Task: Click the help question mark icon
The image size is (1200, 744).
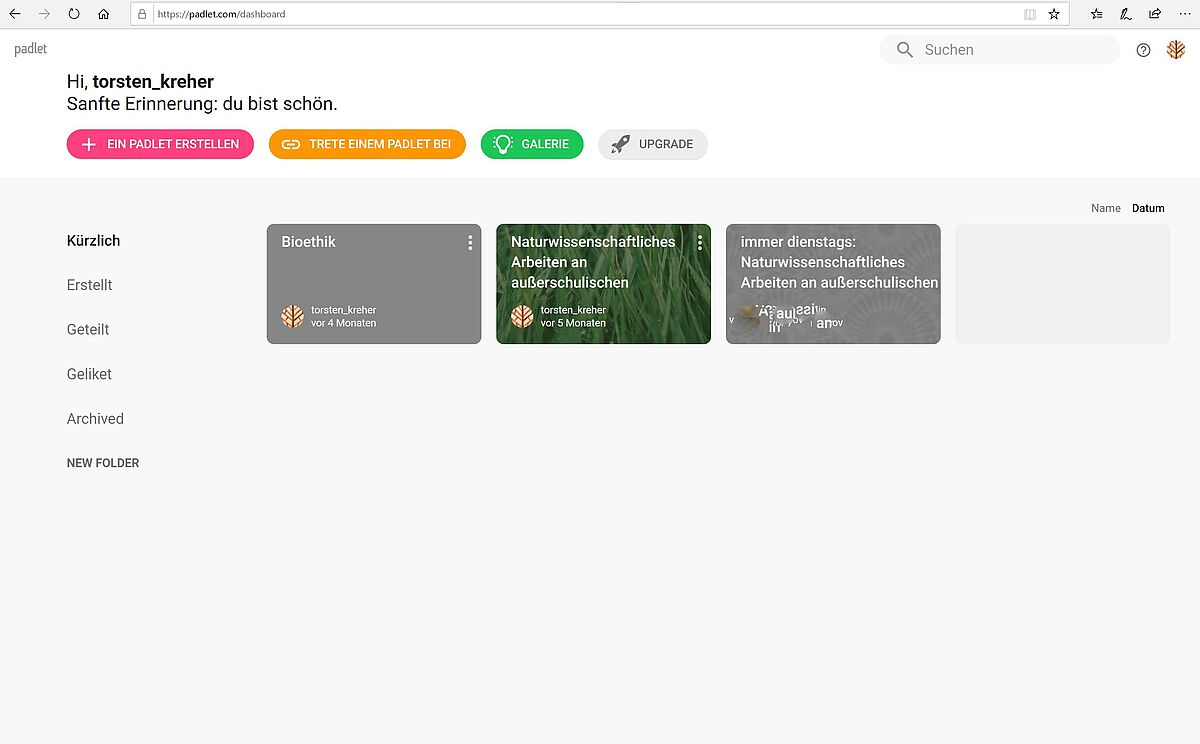Action: pyautogui.click(x=1144, y=50)
